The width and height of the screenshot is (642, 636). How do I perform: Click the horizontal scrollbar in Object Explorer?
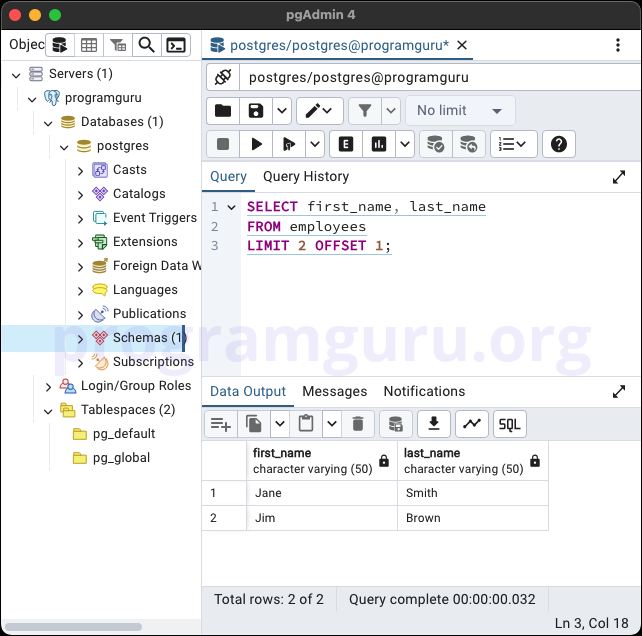click(x=74, y=627)
